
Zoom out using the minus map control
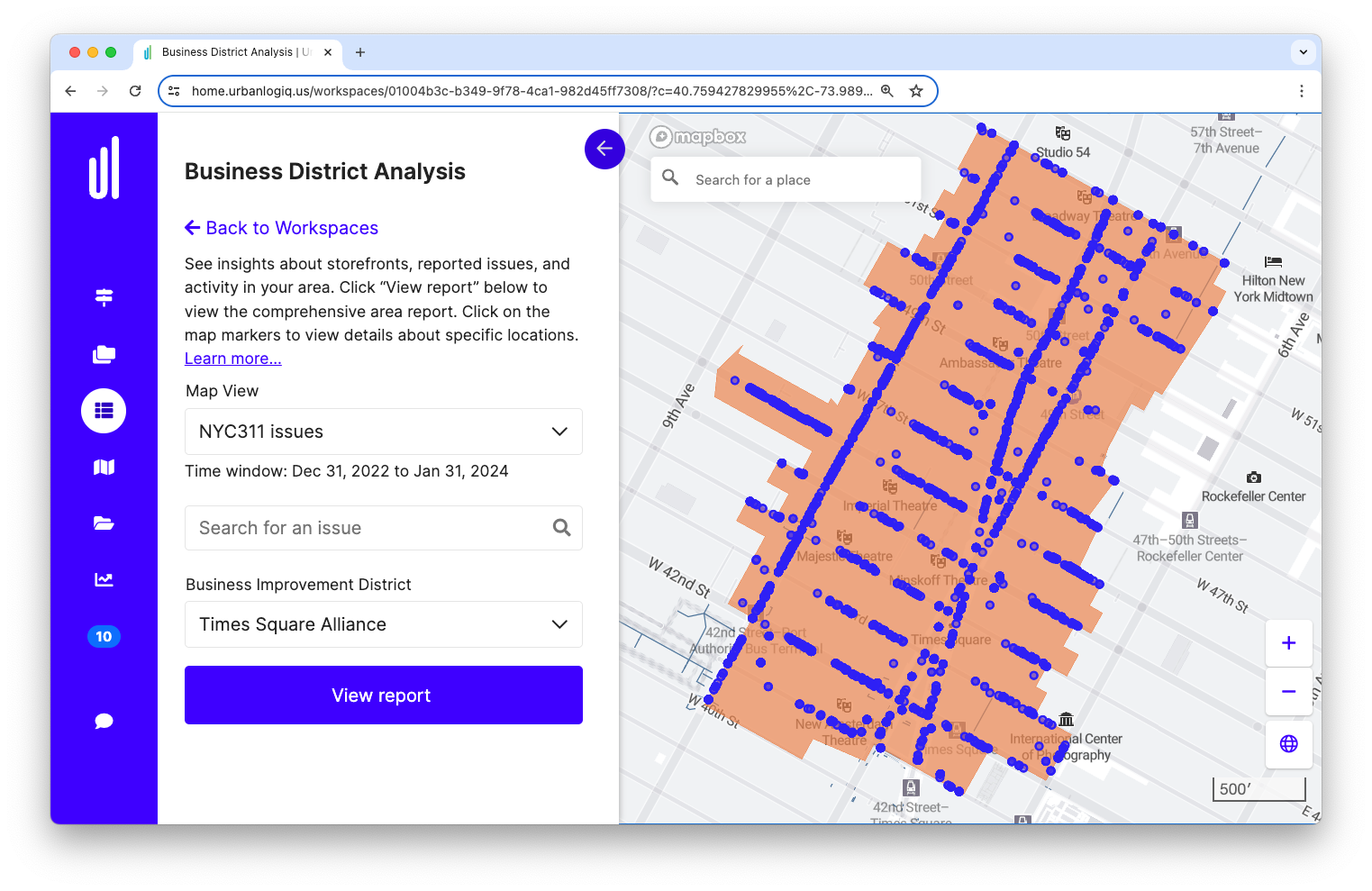click(x=1288, y=692)
